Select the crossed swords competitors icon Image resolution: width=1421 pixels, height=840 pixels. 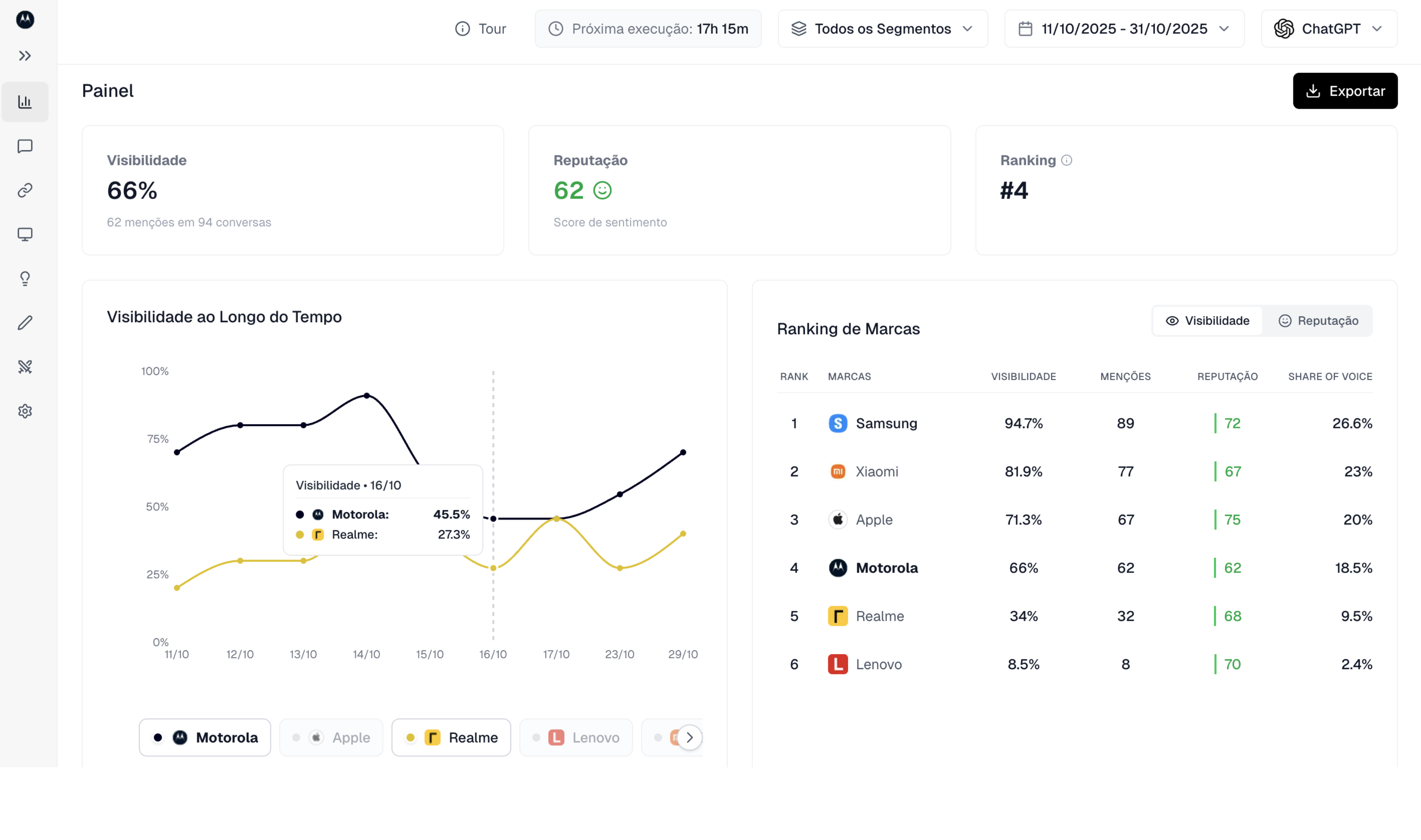pyautogui.click(x=25, y=366)
